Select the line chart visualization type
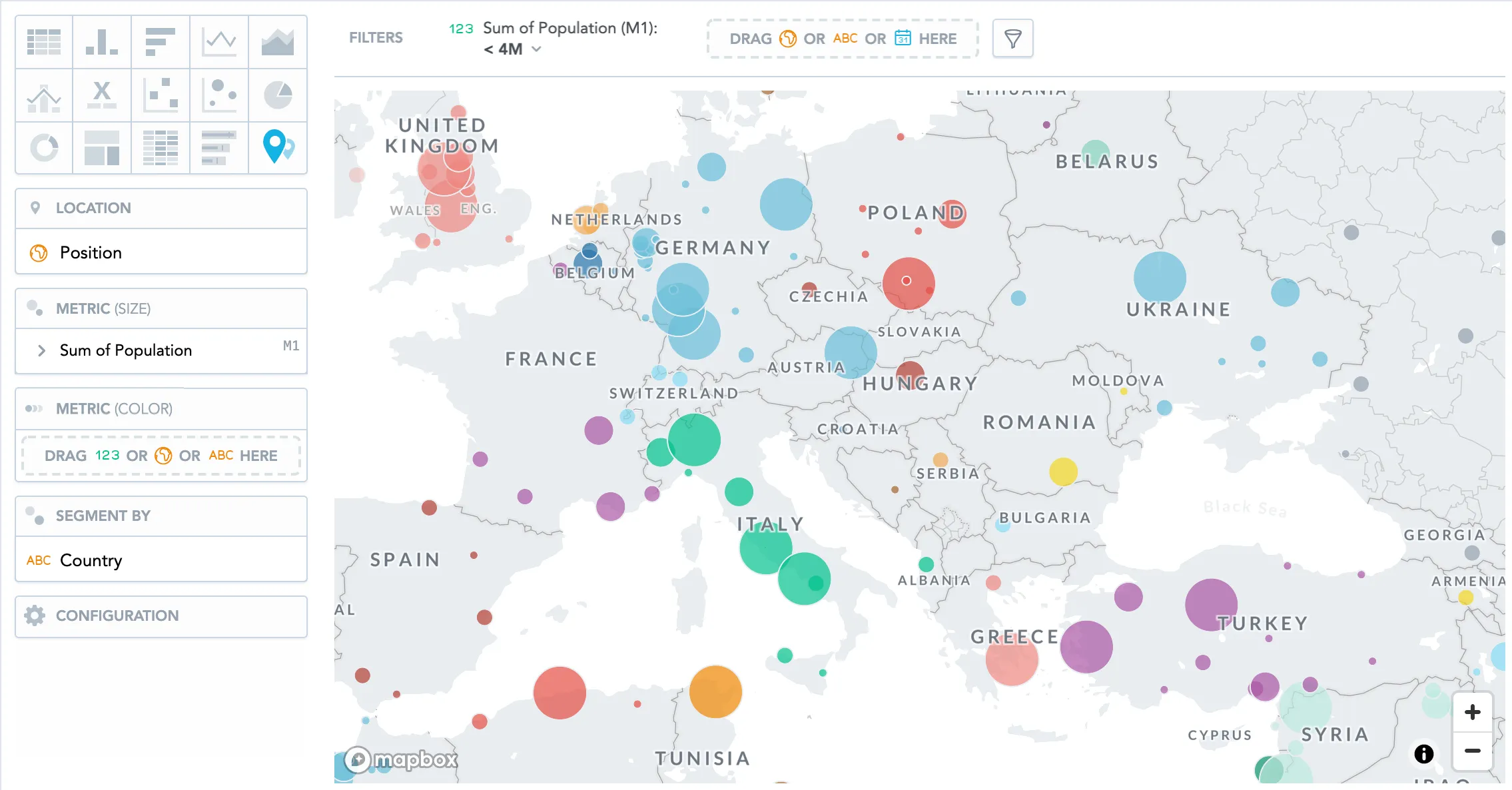Viewport: 1512px width, 790px height. 218,42
